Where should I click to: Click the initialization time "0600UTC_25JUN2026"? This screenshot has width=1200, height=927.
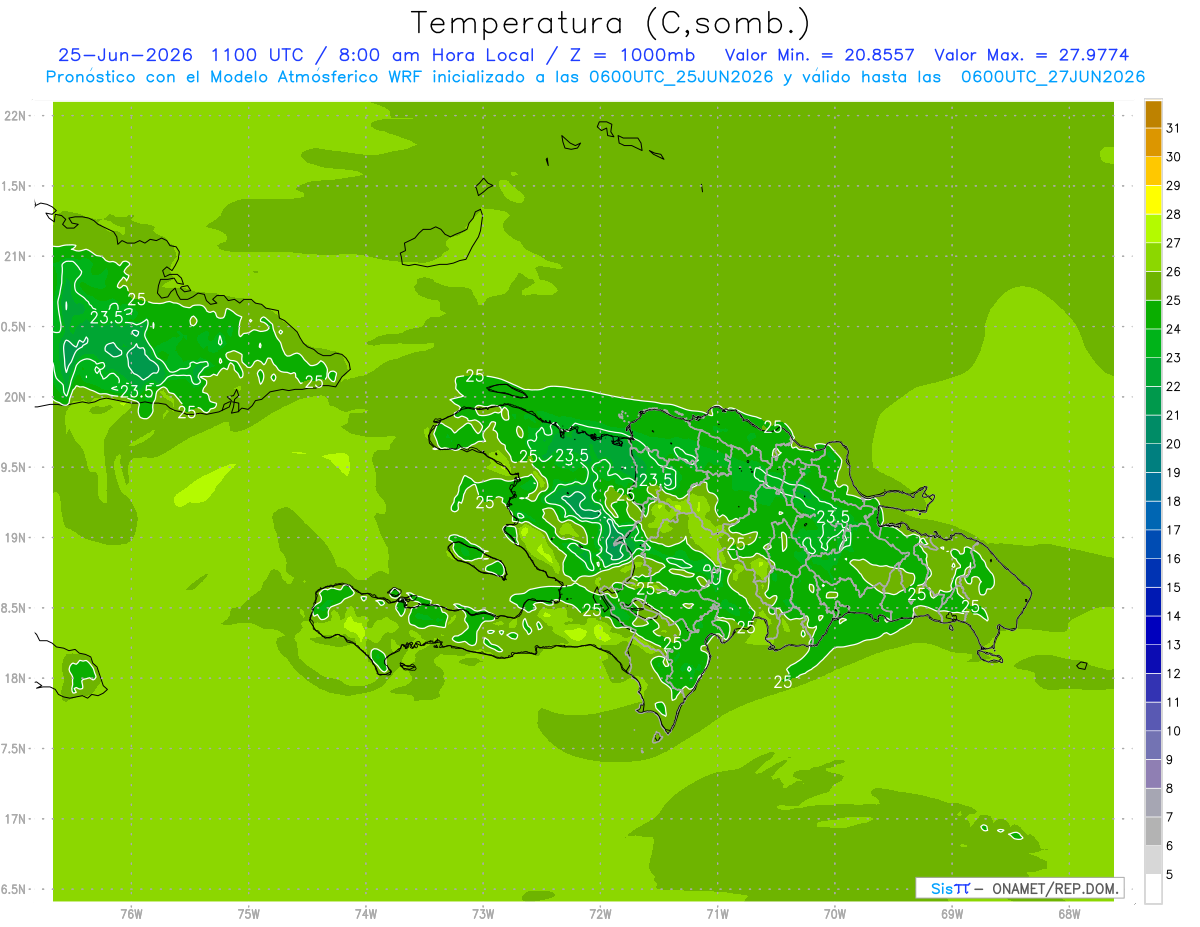(679, 77)
